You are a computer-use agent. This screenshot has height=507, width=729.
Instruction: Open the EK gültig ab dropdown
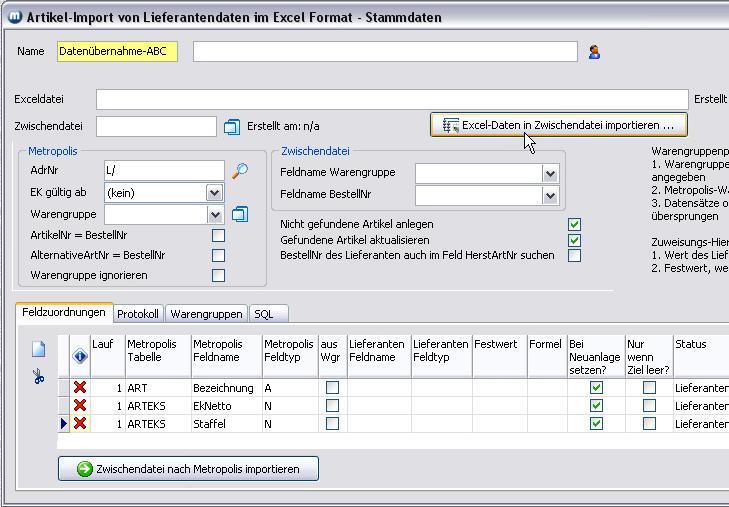pyautogui.click(x=214, y=193)
